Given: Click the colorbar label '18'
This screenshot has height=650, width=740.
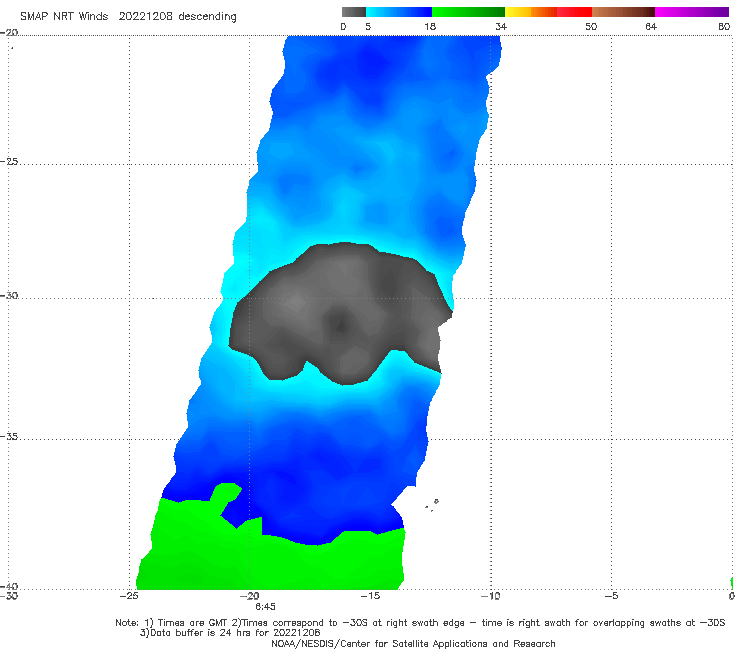Looking at the screenshot, I should pyautogui.click(x=430, y=26).
